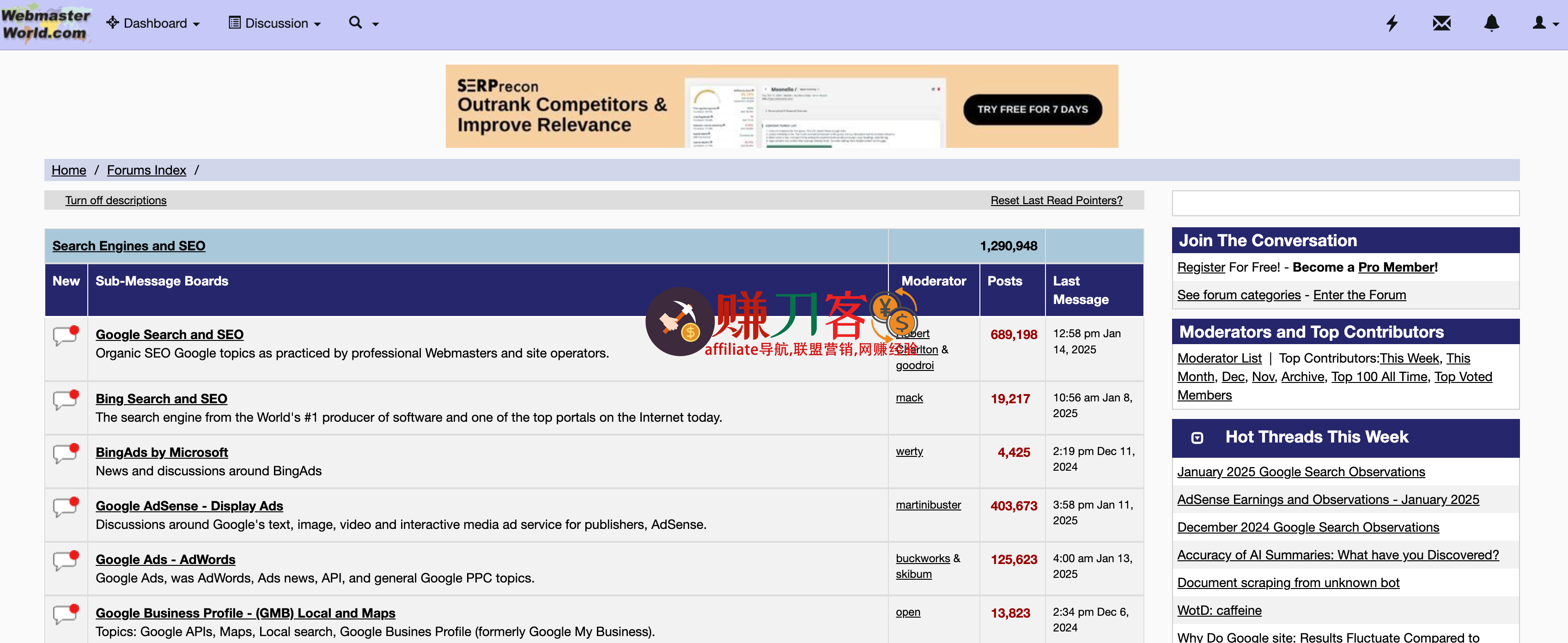Click the lightning bolt icon in header
The height and width of the screenshot is (643, 1568).
(1392, 23)
